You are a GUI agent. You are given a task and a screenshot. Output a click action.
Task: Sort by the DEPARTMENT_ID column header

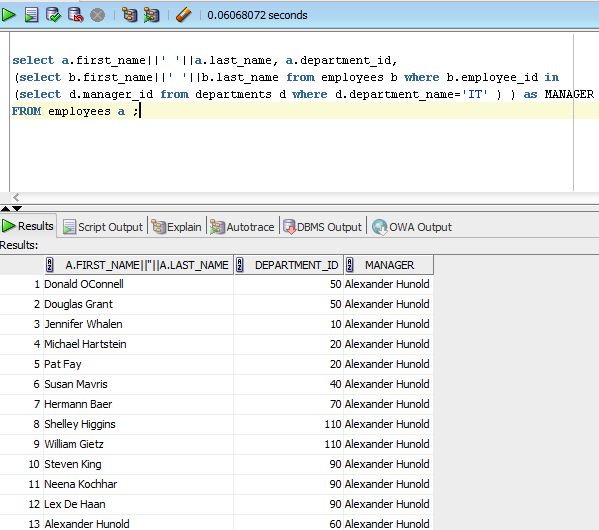click(x=289, y=265)
